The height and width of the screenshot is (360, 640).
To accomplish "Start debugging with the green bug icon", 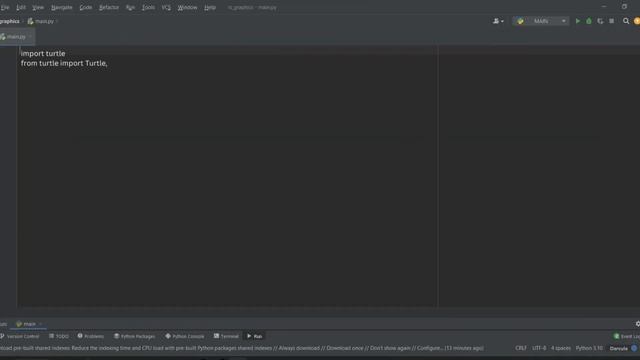I will [589, 21].
